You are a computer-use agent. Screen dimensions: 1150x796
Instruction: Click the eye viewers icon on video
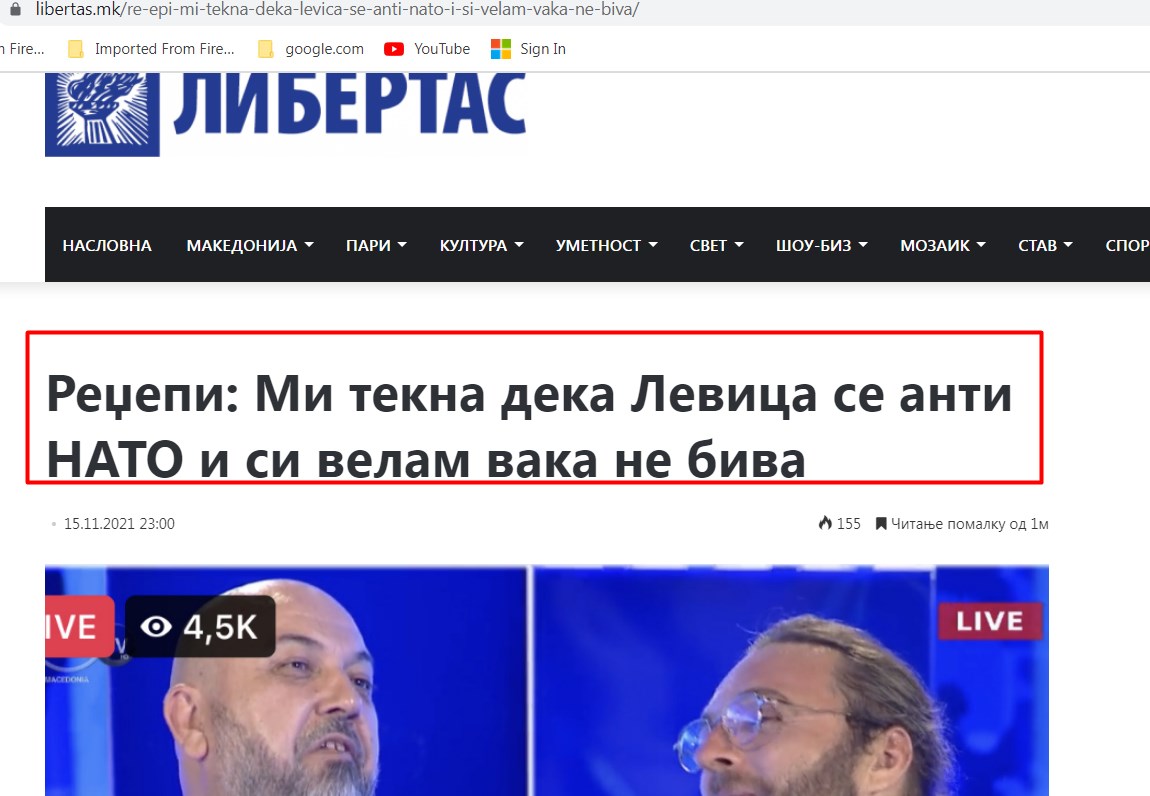[155, 627]
